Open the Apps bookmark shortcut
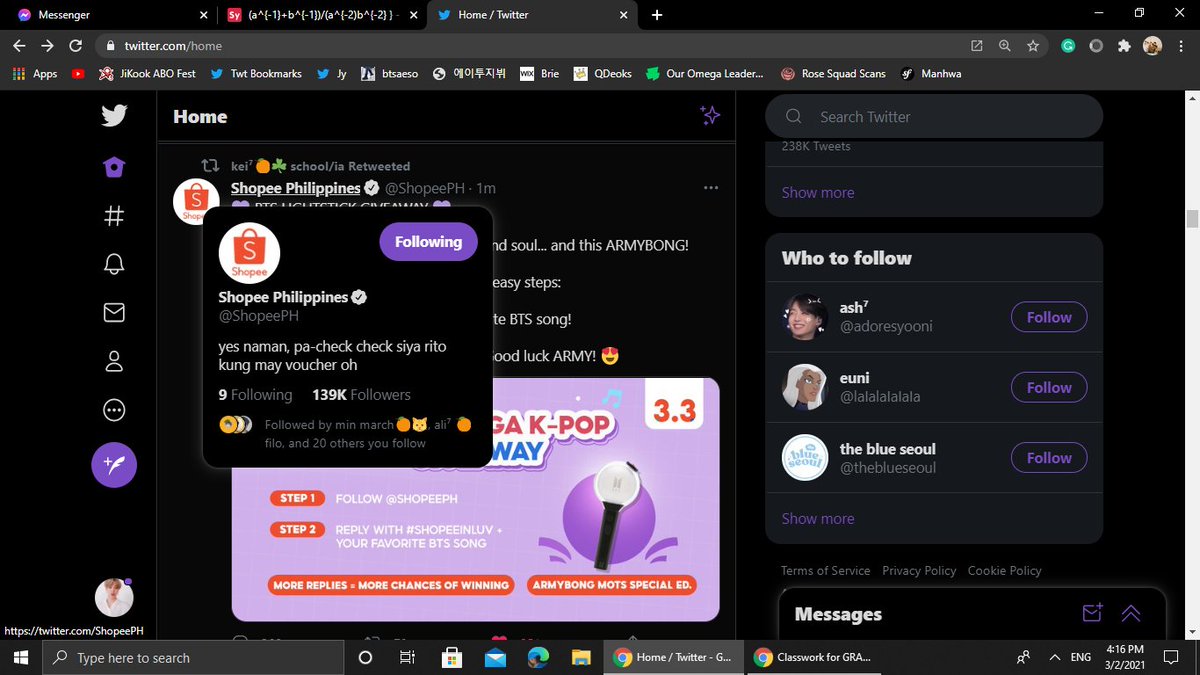1200x675 pixels. 34,74
